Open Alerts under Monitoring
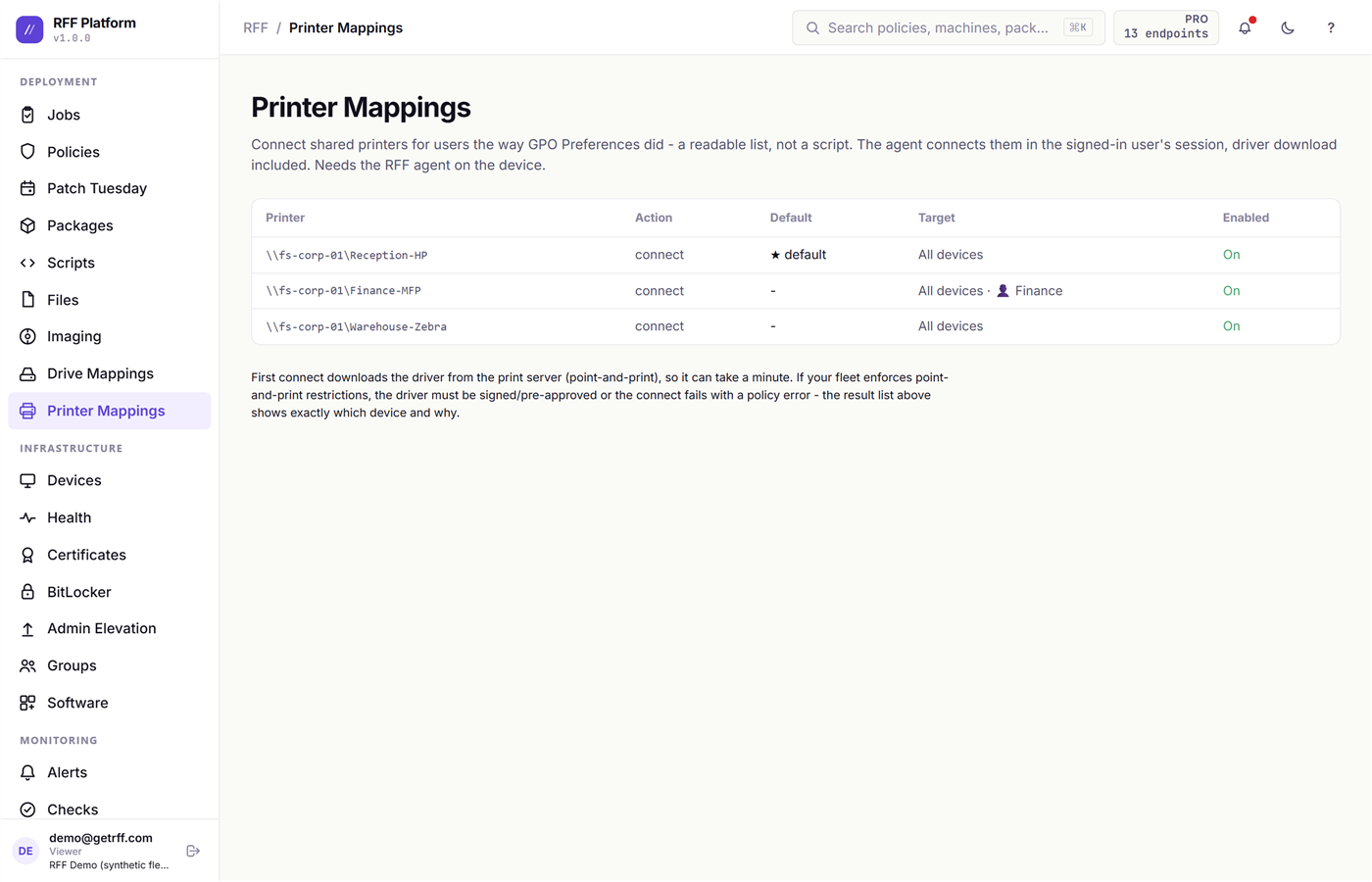Viewport: 1372px width, 882px height. coord(109,772)
